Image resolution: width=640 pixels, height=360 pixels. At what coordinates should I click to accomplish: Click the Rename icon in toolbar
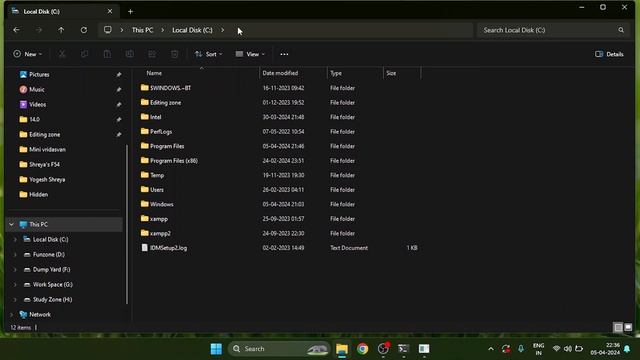tap(129, 54)
